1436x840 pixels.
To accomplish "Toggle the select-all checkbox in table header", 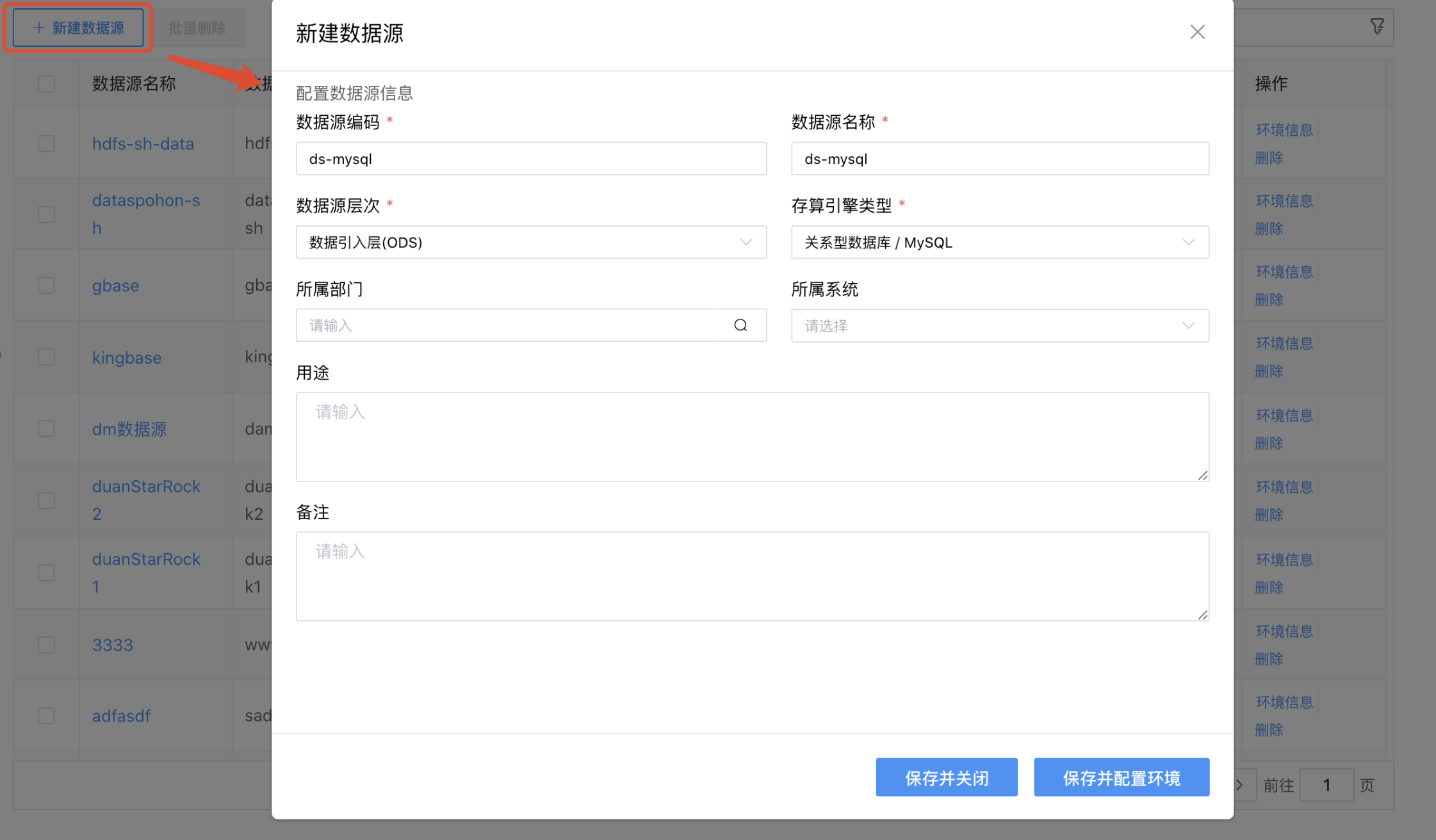I will 45,83.
